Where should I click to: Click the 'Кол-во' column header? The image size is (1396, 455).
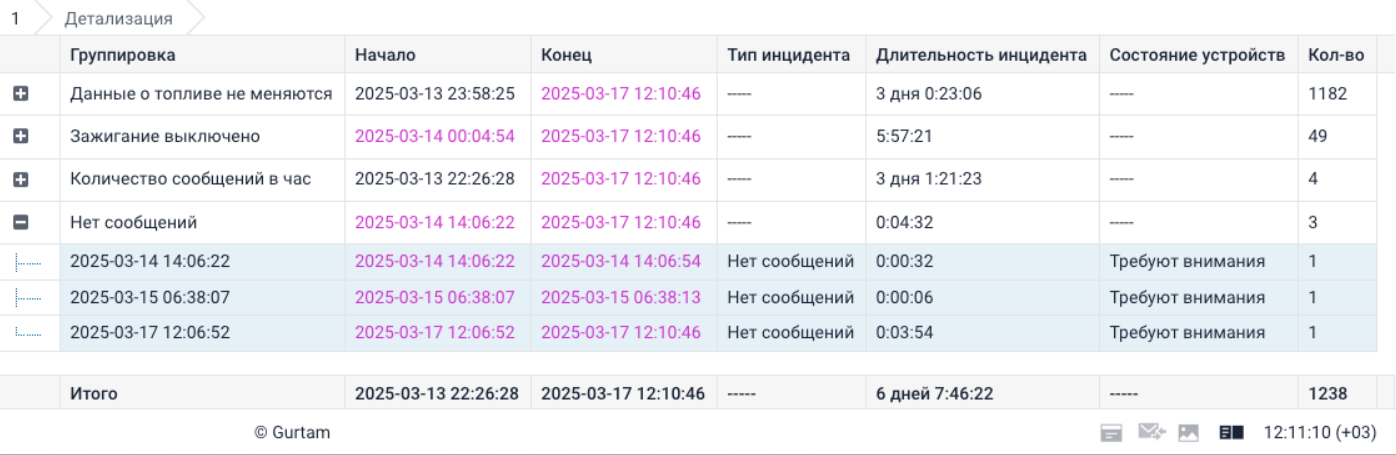click(x=1335, y=55)
